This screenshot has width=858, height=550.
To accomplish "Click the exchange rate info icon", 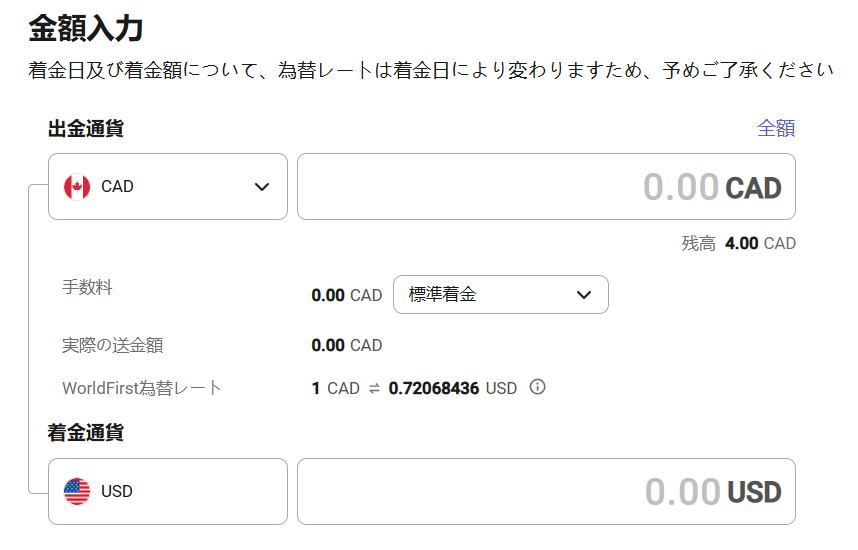I will [537, 387].
